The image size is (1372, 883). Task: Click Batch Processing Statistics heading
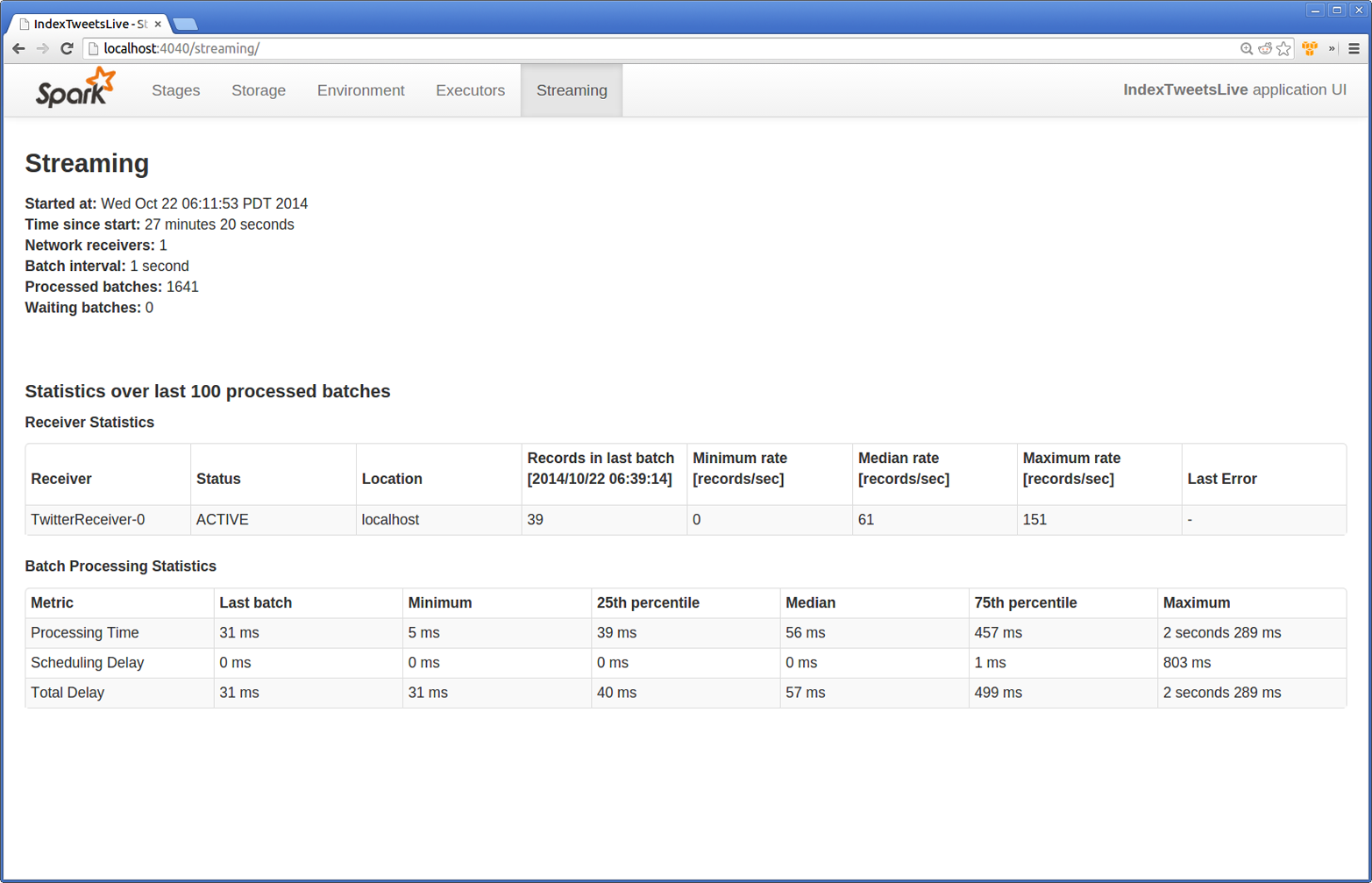120,566
